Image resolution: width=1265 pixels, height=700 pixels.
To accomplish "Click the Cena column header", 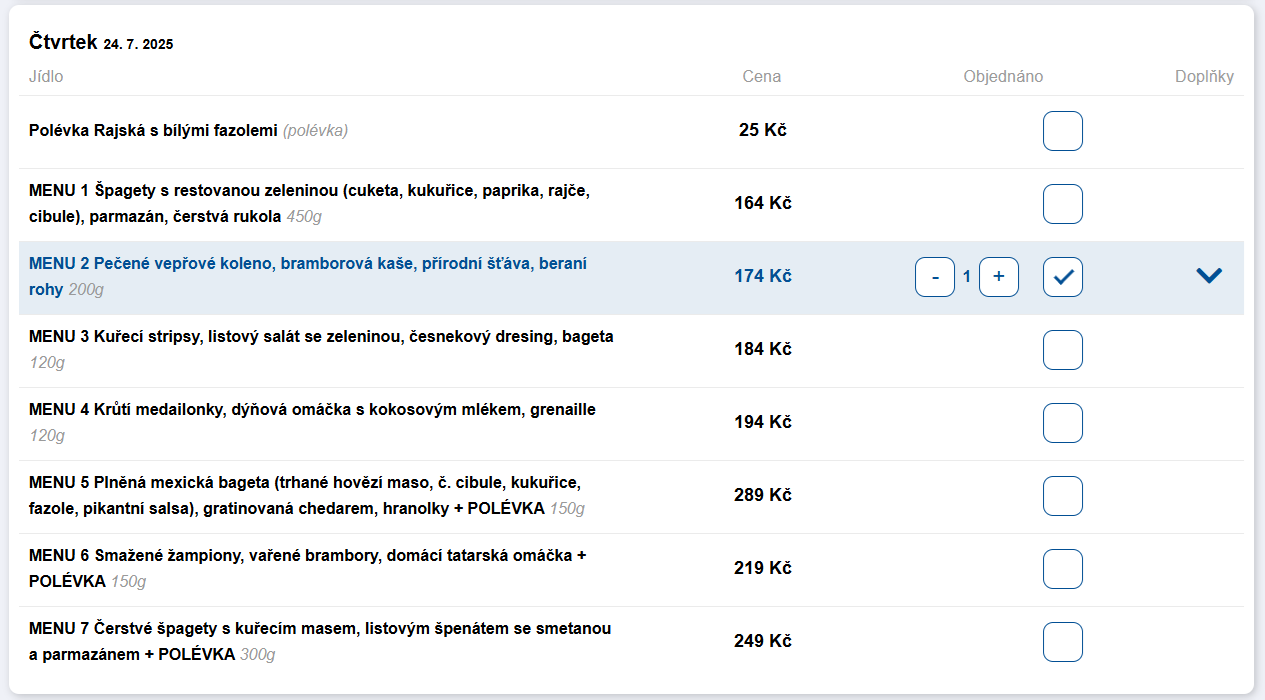I will pyautogui.click(x=762, y=77).
